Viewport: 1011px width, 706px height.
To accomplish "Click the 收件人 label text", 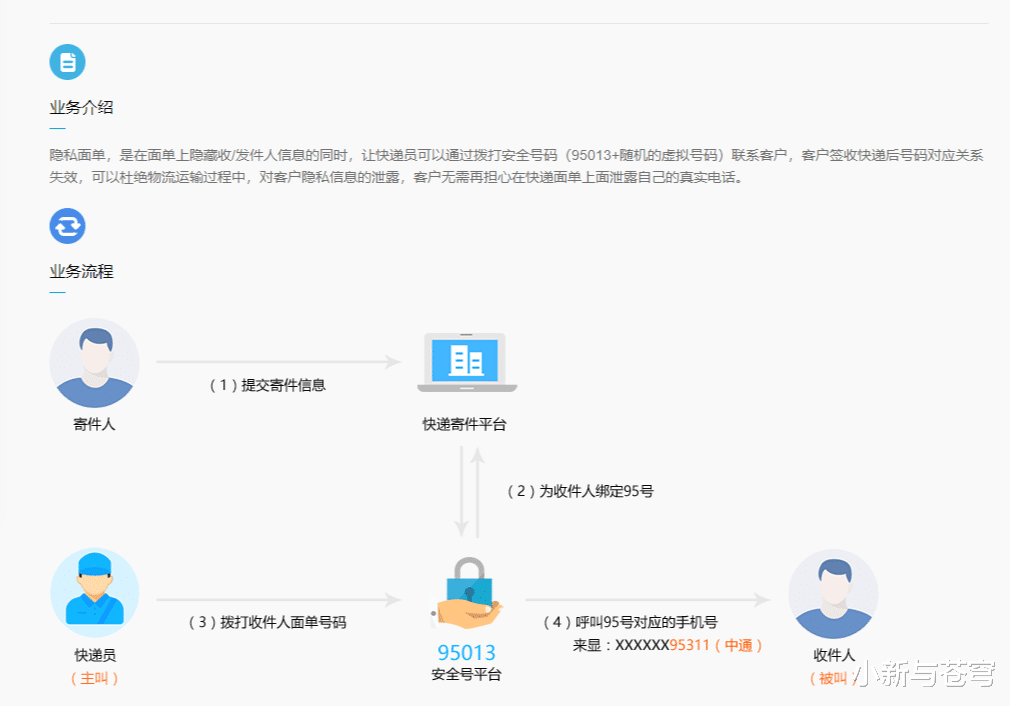I will coord(834,655).
